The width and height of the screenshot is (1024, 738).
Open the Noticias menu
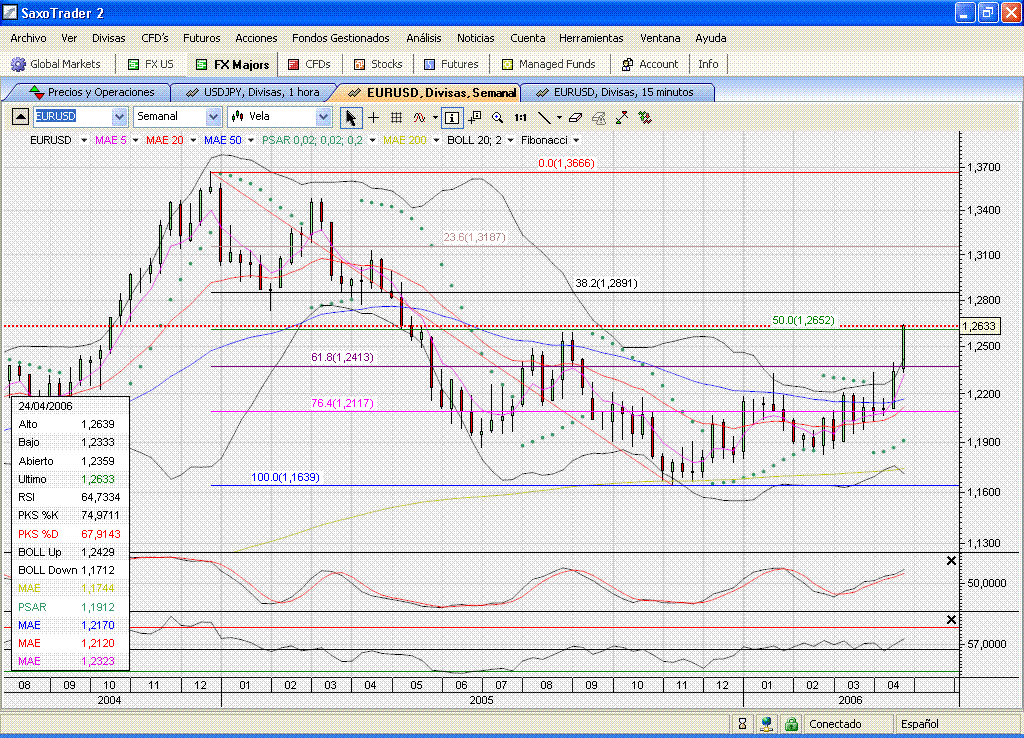[475, 39]
